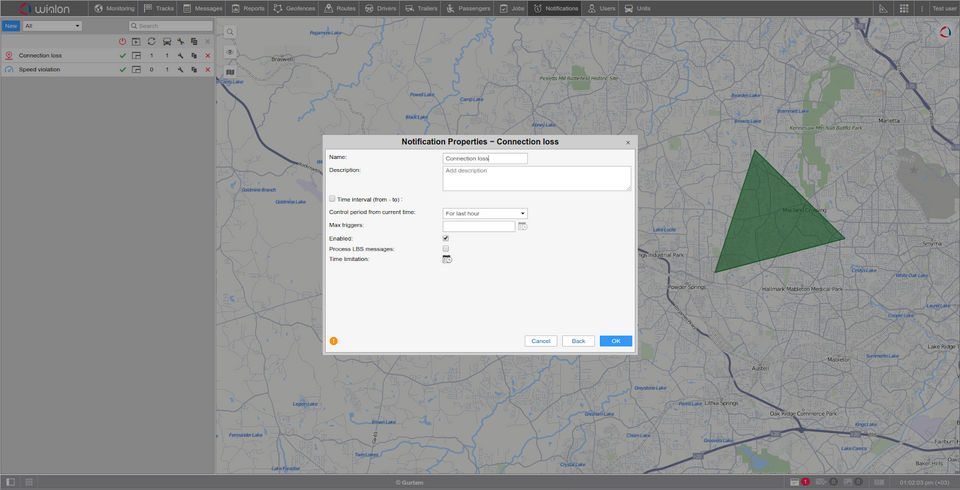960x490 pixels.
Task: Expand the Control period dropdown
Action: click(485, 213)
